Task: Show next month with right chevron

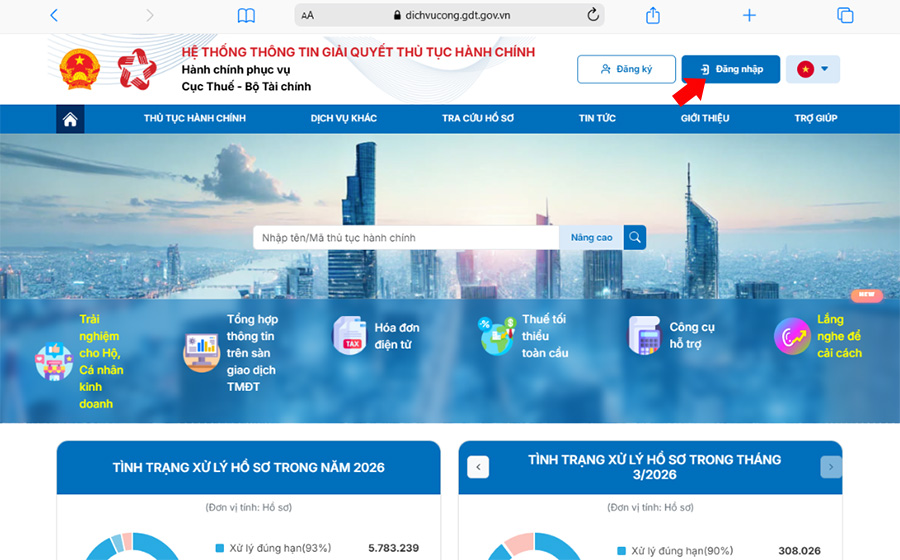Action: coord(830,467)
